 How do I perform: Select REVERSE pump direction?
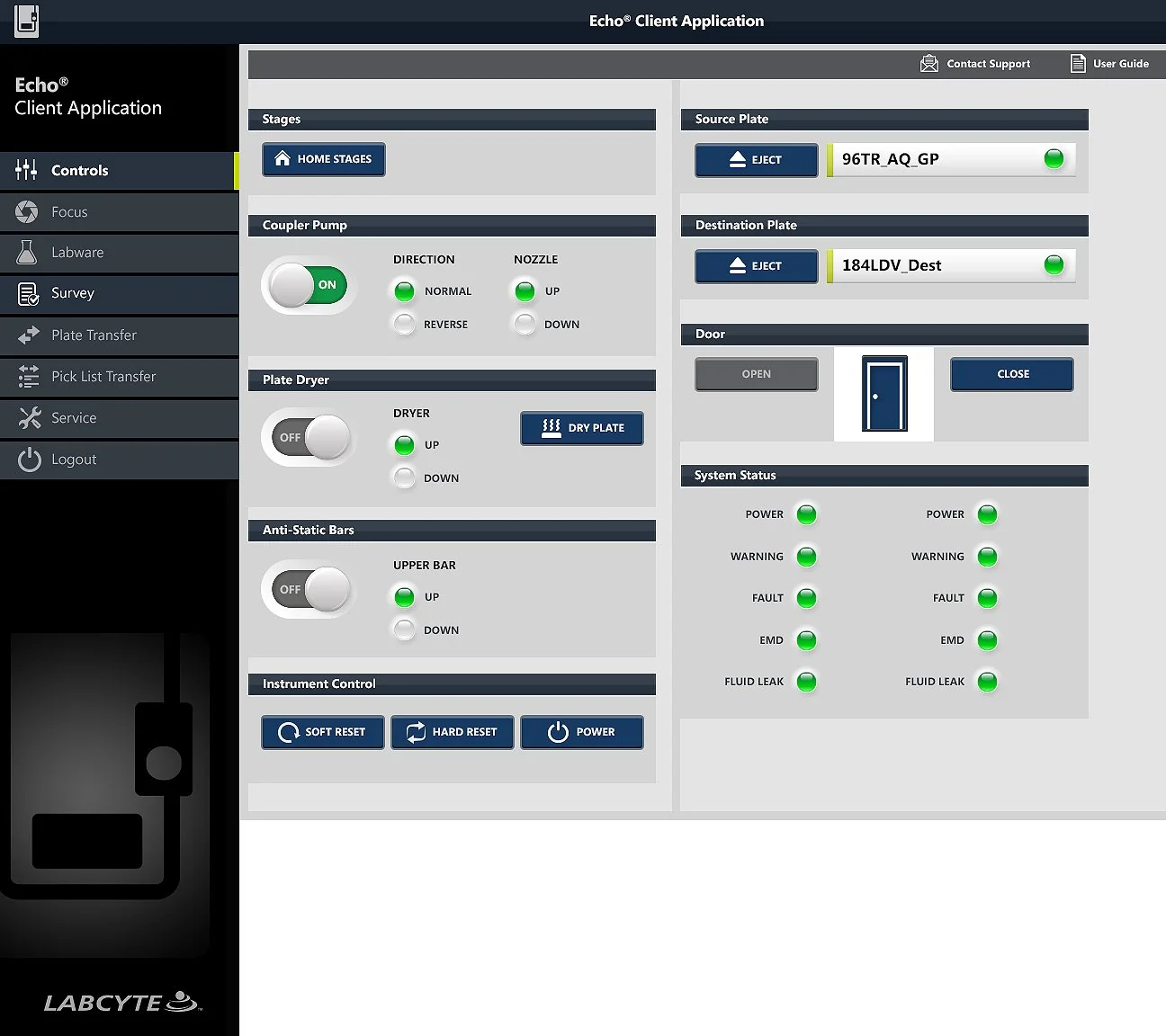coord(405,324)
